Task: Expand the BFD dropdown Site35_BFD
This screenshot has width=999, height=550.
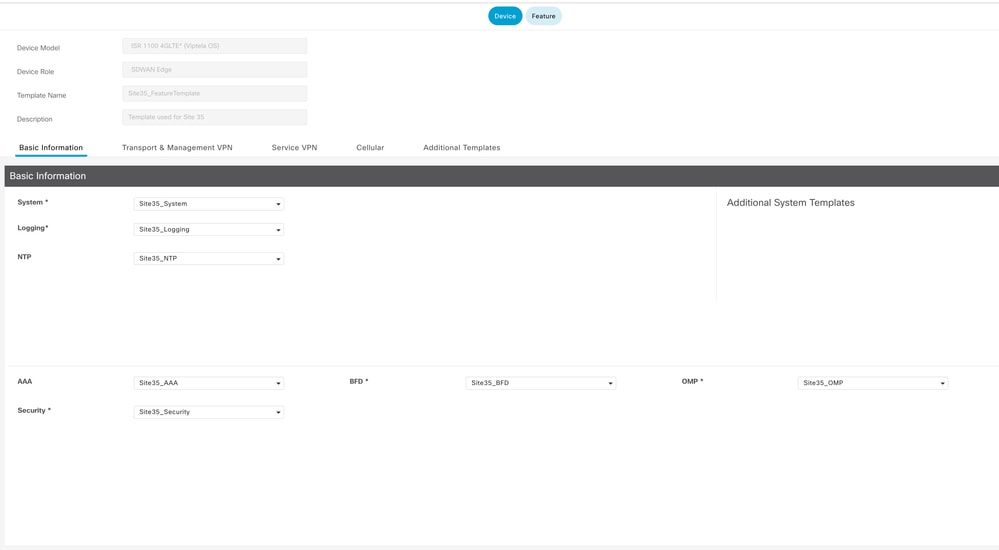Action: (x=541, y=382)
